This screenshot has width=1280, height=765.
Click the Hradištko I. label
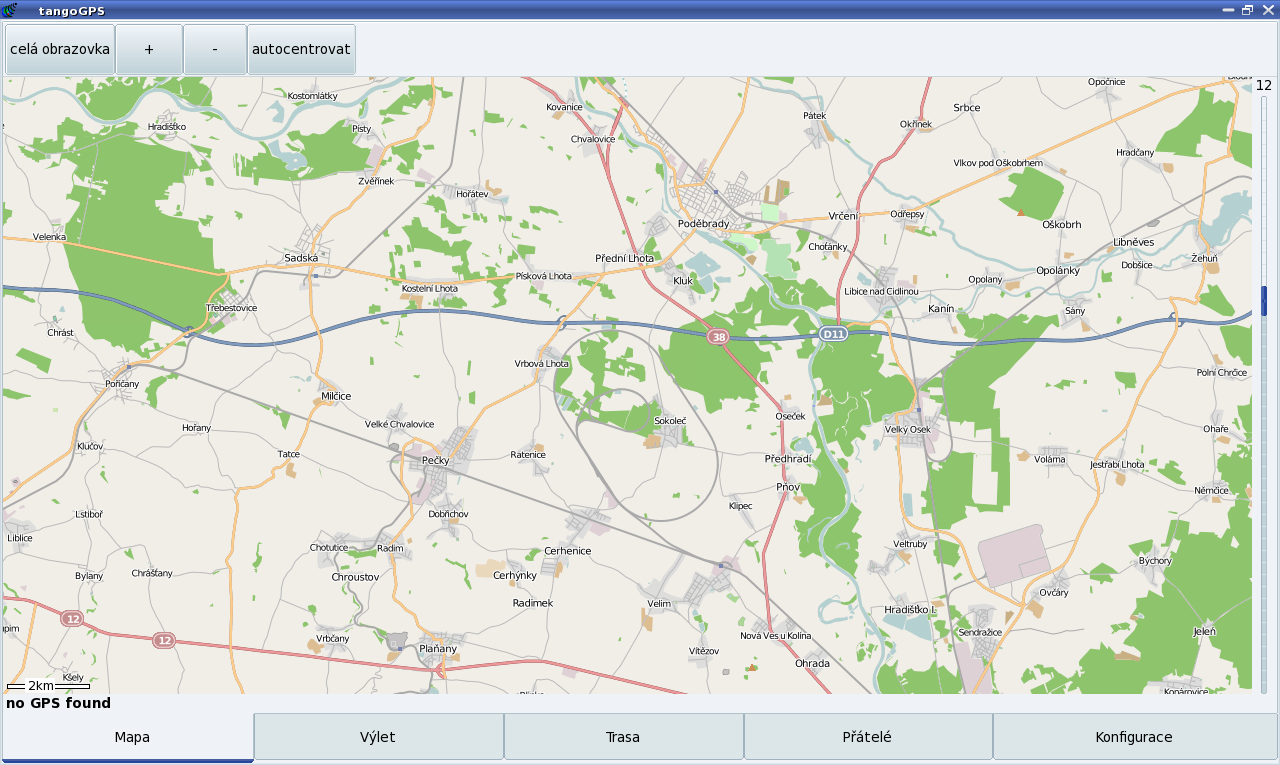pyautogui.click(x=909, y=610)
